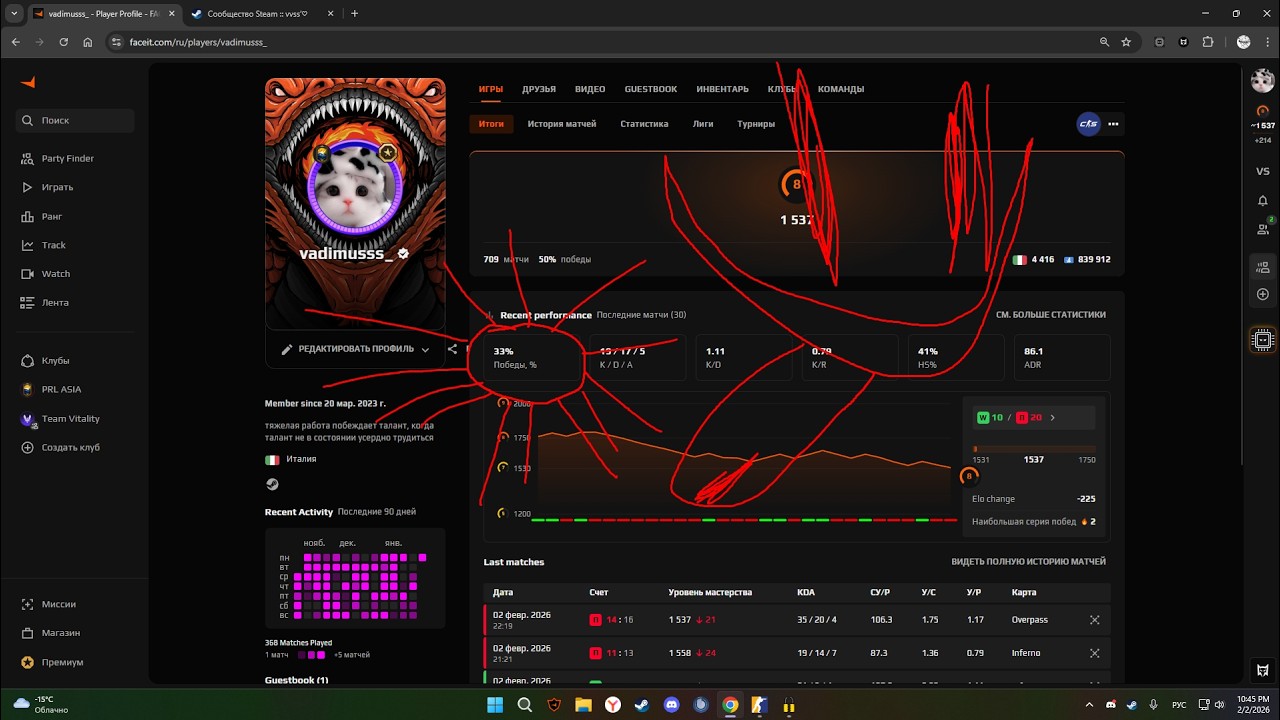The width and height of the screenshot is (1280, 720).
Task: Open match details icon for Overpass row
Action: pyautogui.click(x=1094, y=620)
